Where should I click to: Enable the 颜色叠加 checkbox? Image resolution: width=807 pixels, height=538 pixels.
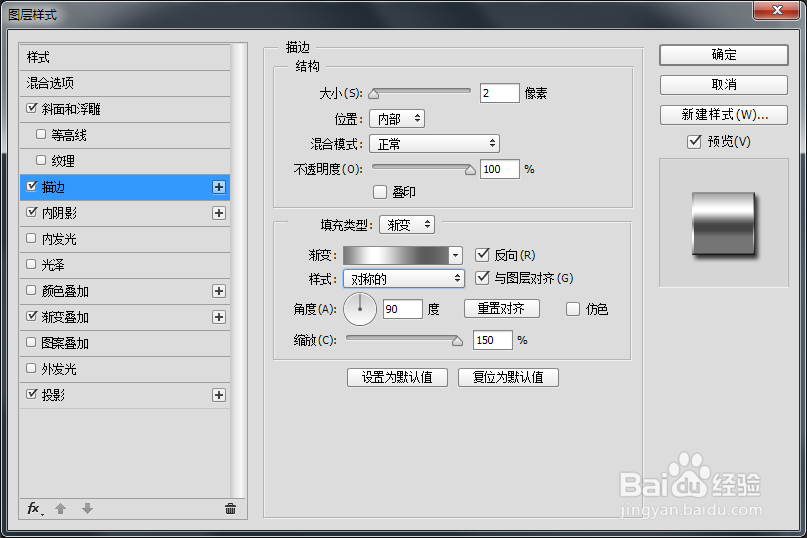coord(31,290)
